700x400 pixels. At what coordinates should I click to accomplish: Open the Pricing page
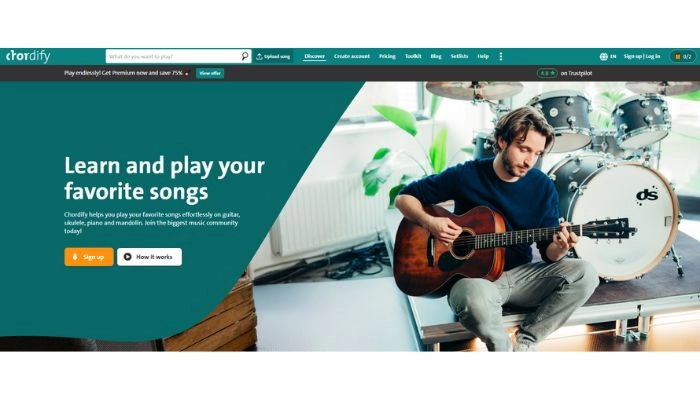387,56
